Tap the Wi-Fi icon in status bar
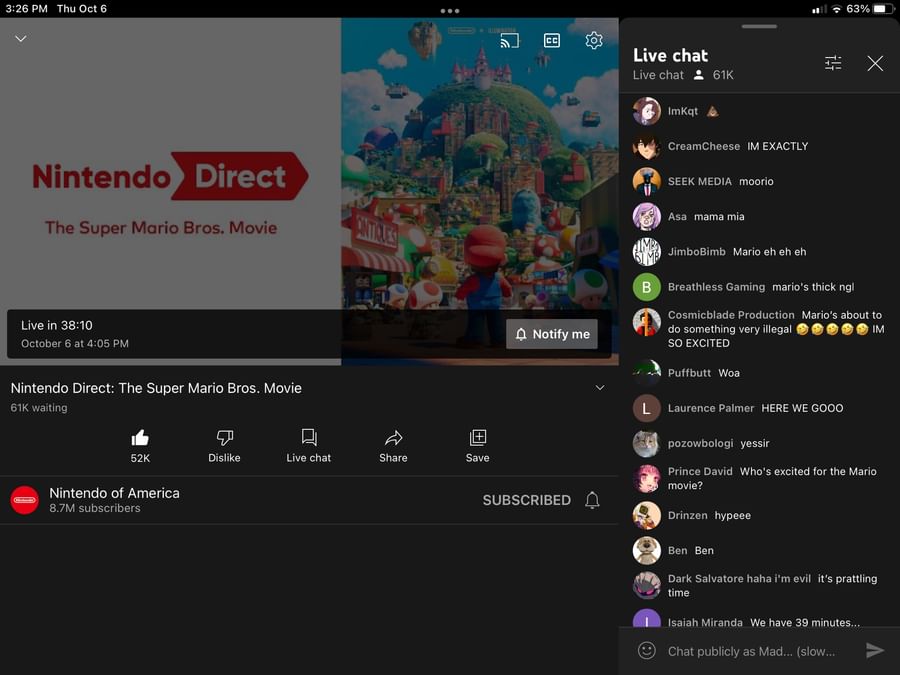Image resolution: width=900 pixels, height=675 pixels. tap(836, 9)
